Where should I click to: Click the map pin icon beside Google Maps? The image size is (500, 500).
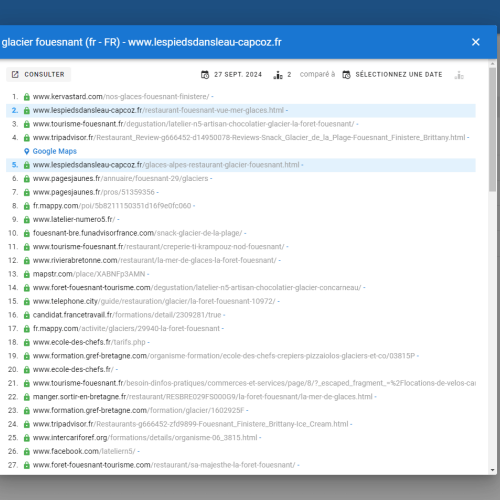pos(27,151)
